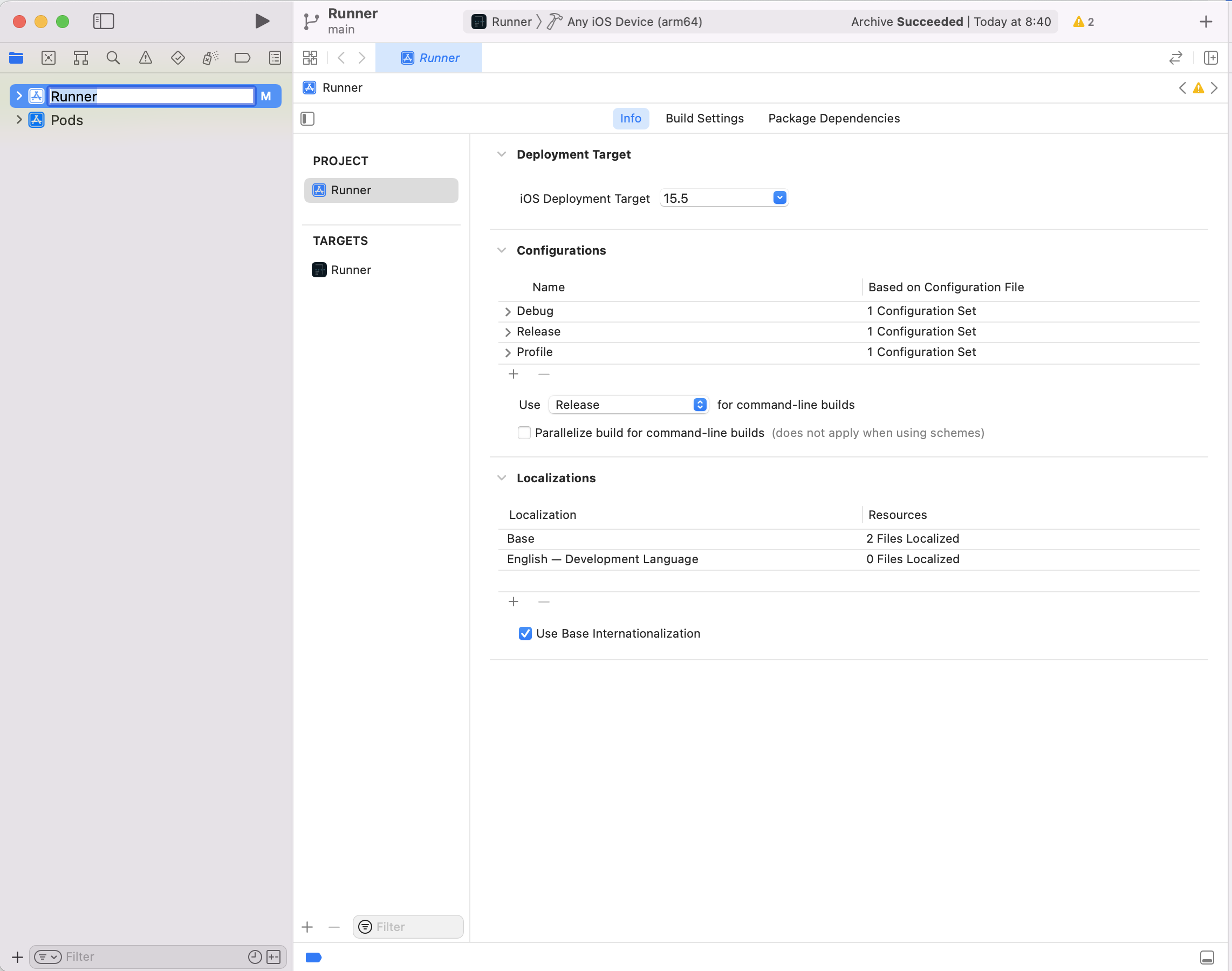
Task: Open the Project navigator folder icon
Action: click(x=16, y=57)
